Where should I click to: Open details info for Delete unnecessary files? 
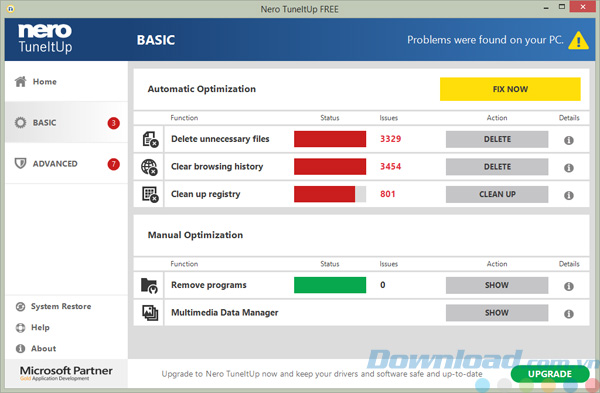click(569, 140)
